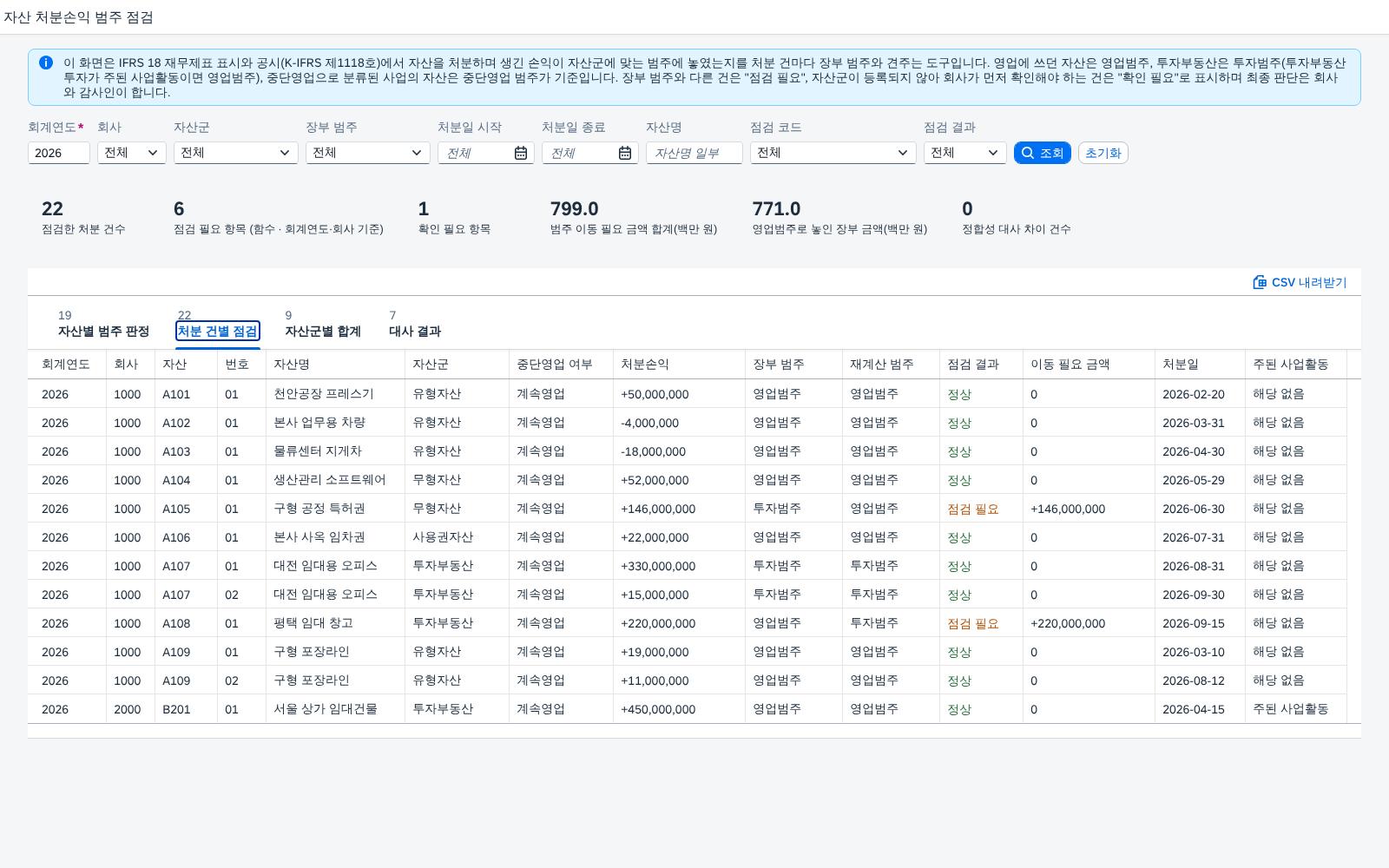
Task: Click the 799.0 범주 이동 필요 금액 KPI
Action: [575, 208]
